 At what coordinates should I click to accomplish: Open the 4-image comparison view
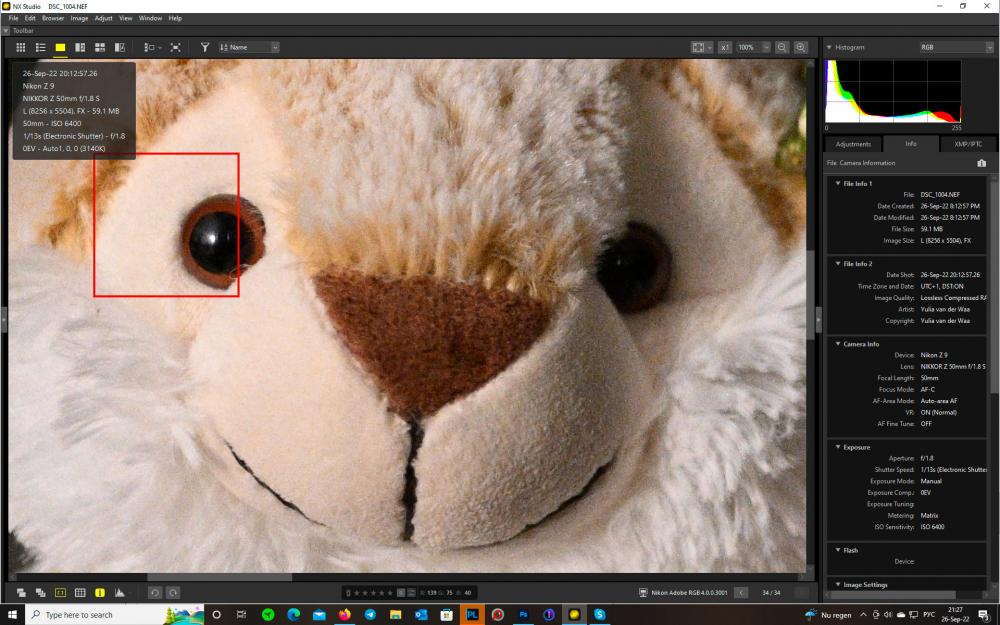tap(99, 47)
